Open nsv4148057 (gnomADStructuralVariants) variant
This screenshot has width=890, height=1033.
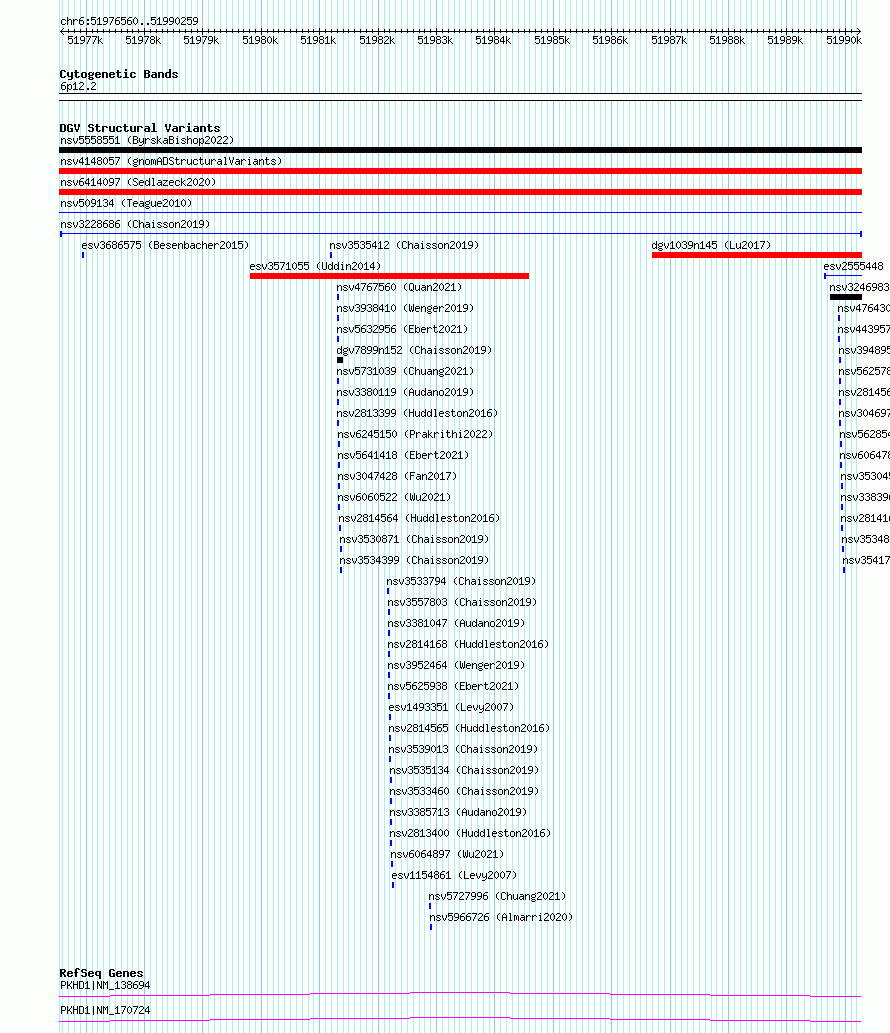tap(171, 161)
